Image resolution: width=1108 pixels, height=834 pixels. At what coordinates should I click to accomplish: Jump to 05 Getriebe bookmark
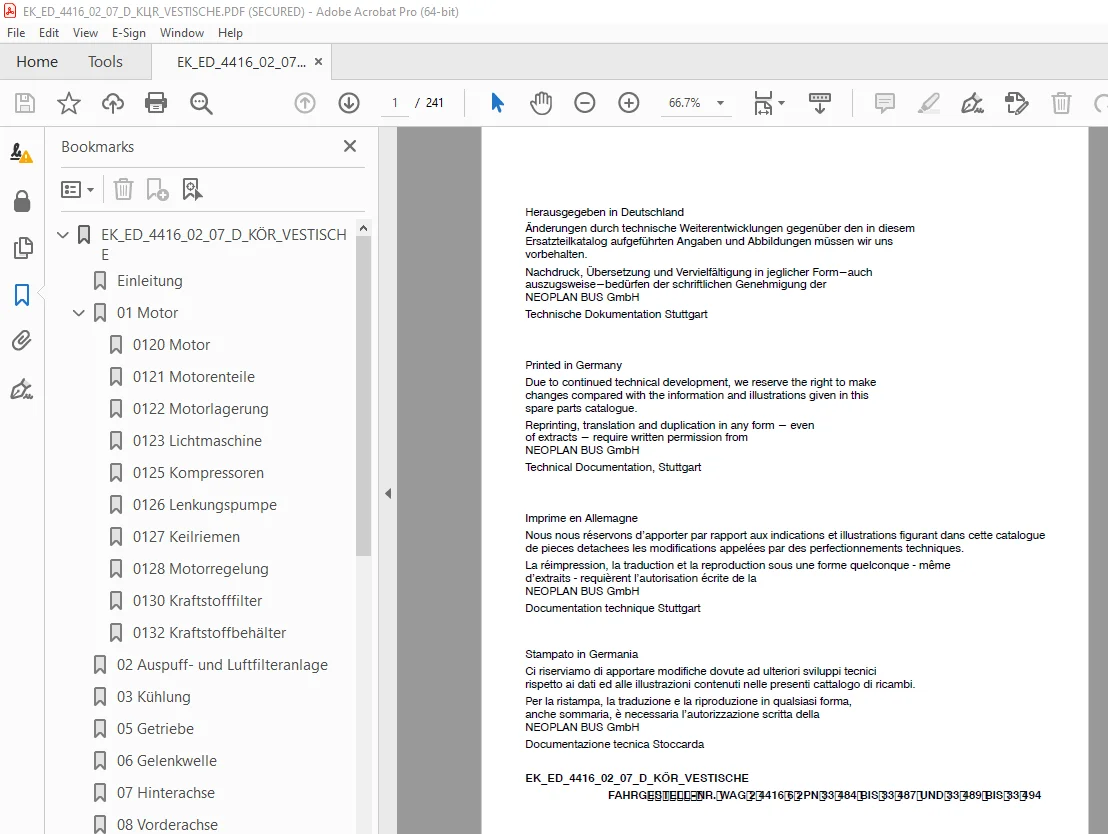click(x=155, y=729)
